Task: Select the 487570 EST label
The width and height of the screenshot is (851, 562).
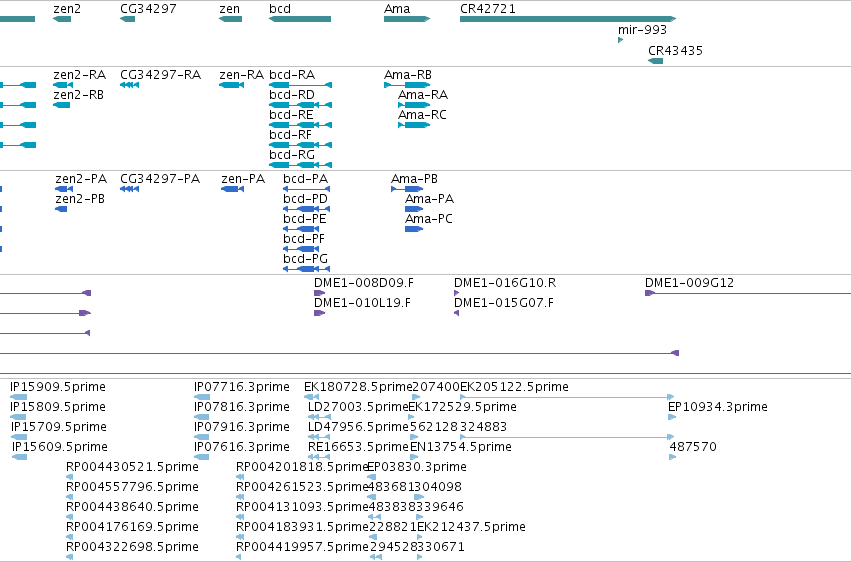Action: (693, 447)
